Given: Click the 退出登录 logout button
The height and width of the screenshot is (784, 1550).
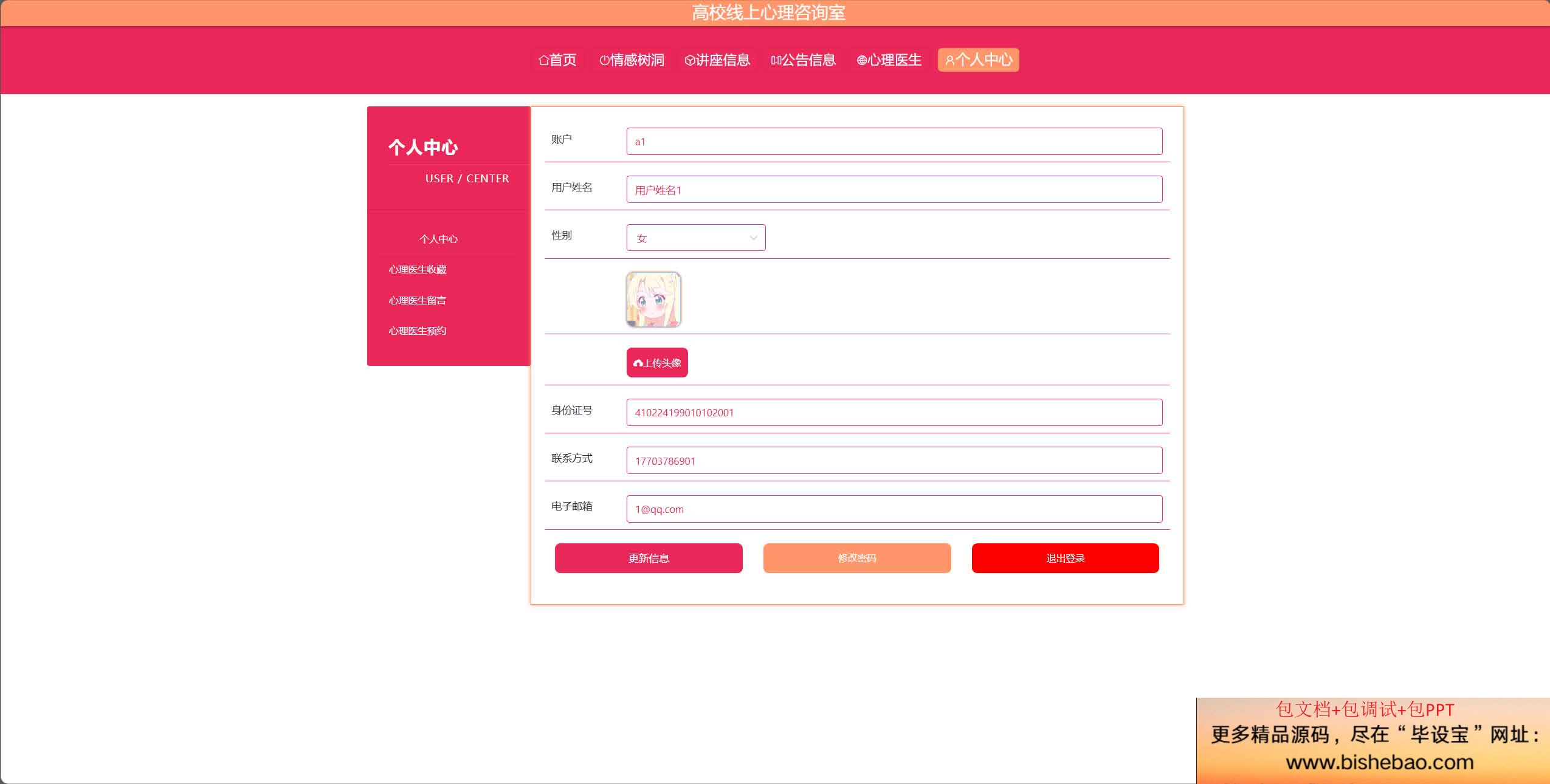Looking at the screenshot, I should tap(1065, 558).
